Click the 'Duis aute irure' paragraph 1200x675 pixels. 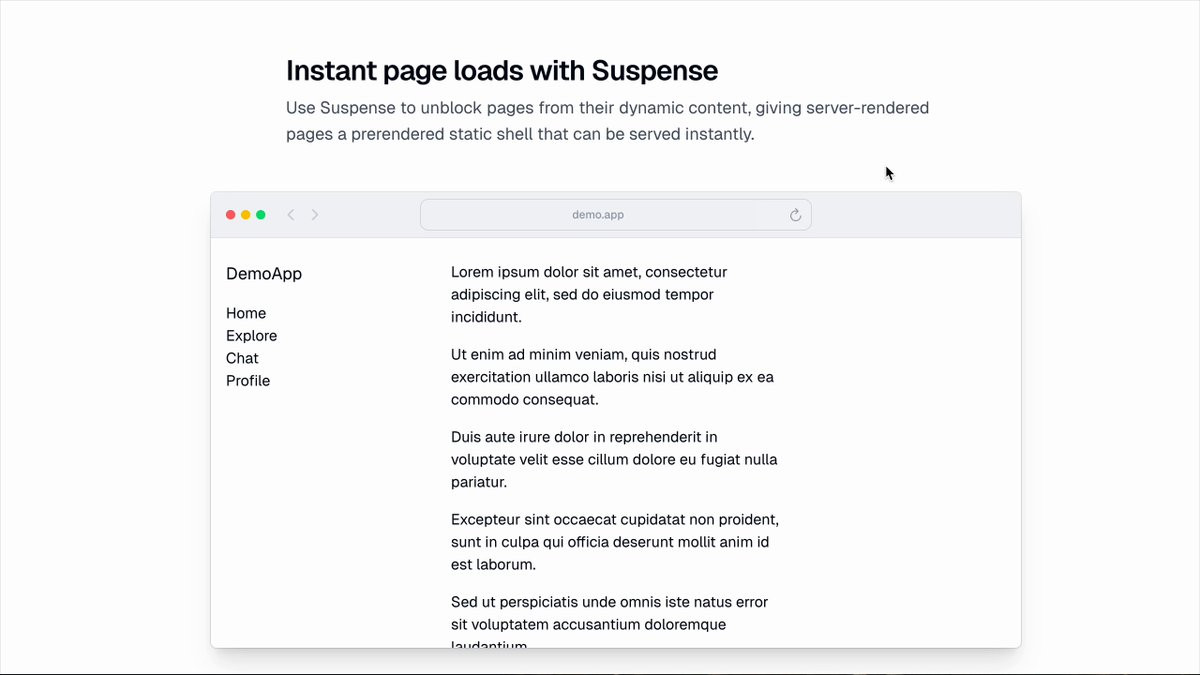click(613, 459)
